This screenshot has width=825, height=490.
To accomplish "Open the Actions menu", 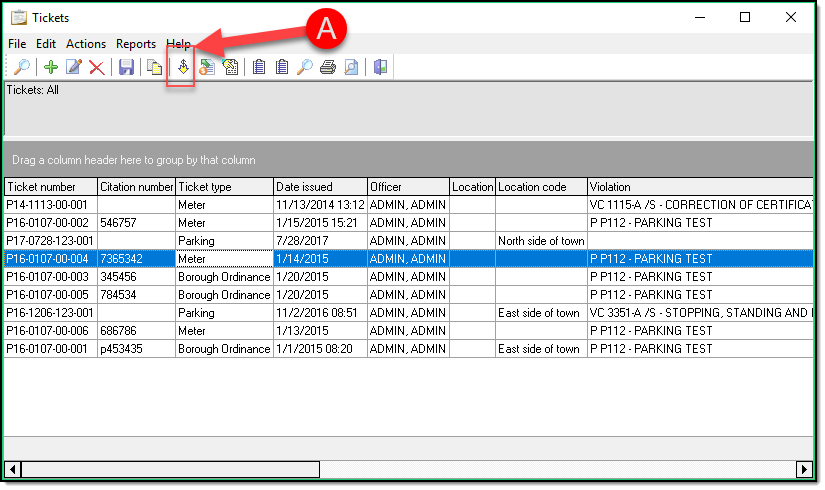I will click(86, 44).
